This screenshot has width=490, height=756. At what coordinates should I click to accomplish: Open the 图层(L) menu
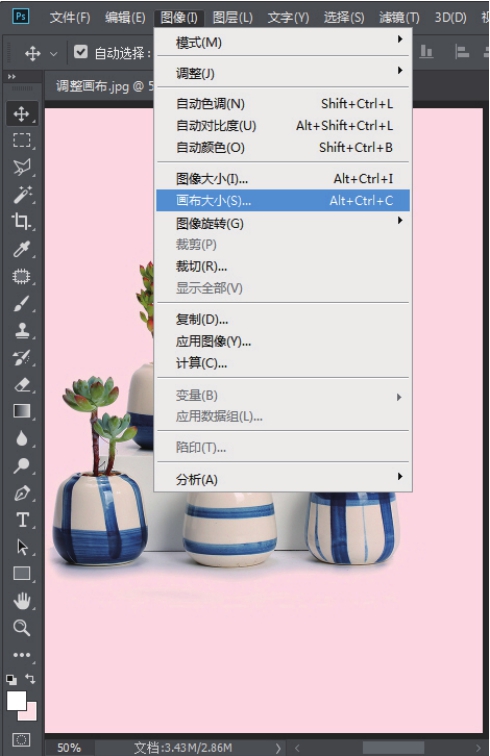point(232,18)
